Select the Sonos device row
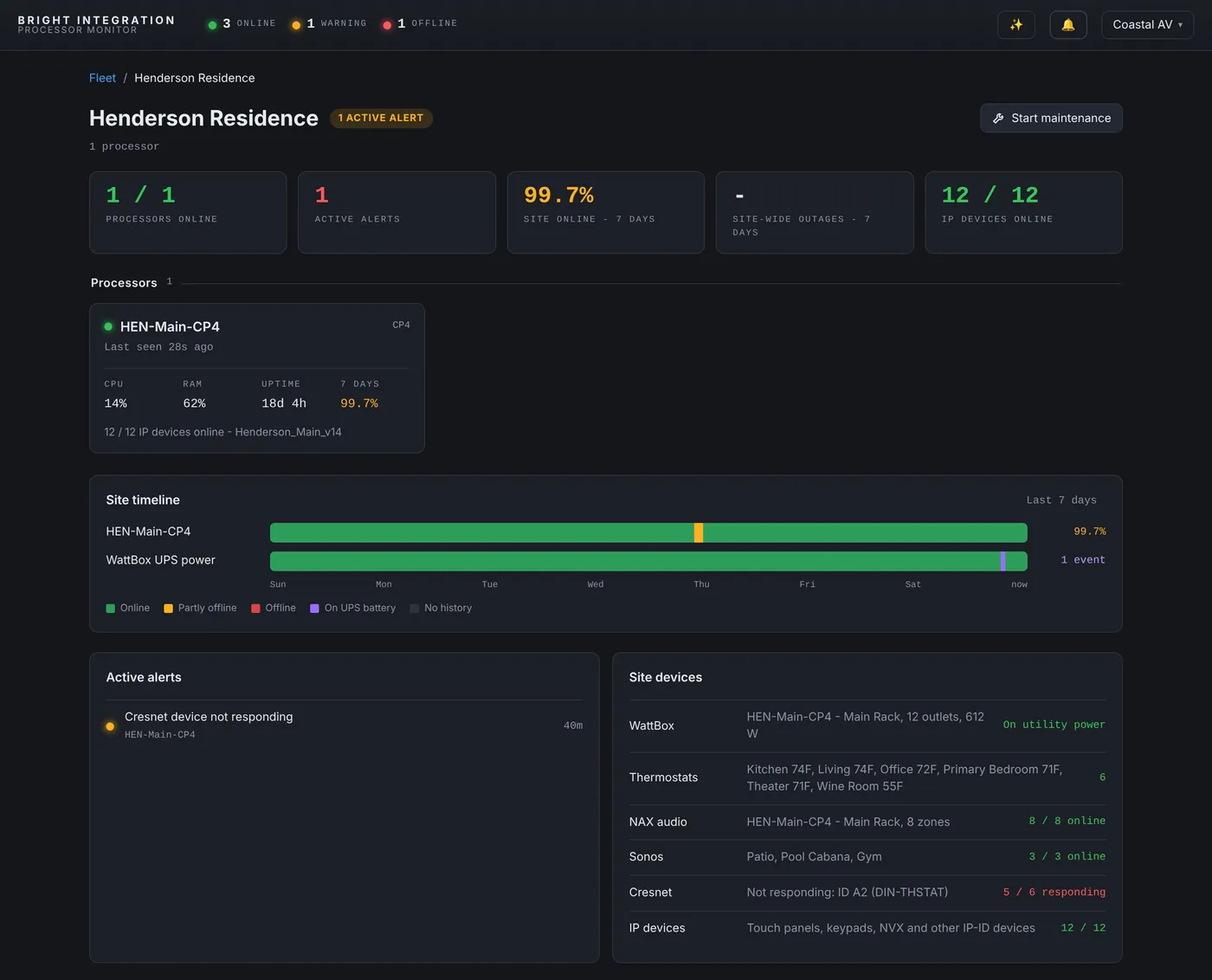1212x980 pixels. [x=867, y=857]
